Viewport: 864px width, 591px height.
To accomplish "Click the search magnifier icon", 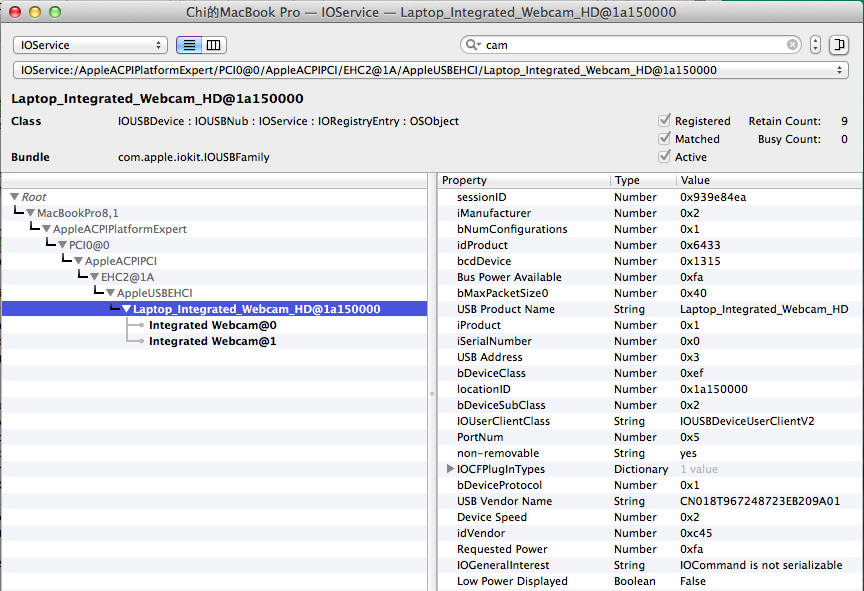I will [x=472, y=45].
